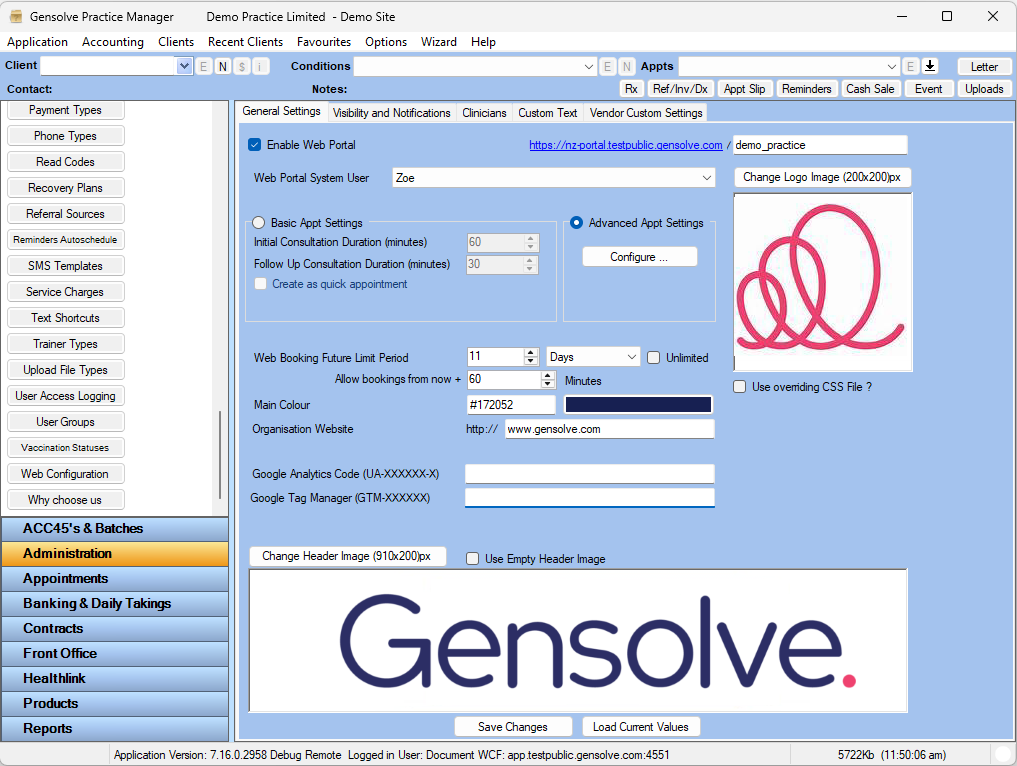Click the Main Colour dark navy swatch
The image size is (1017, 766).
pyautogui.click(x=638, y=405)
